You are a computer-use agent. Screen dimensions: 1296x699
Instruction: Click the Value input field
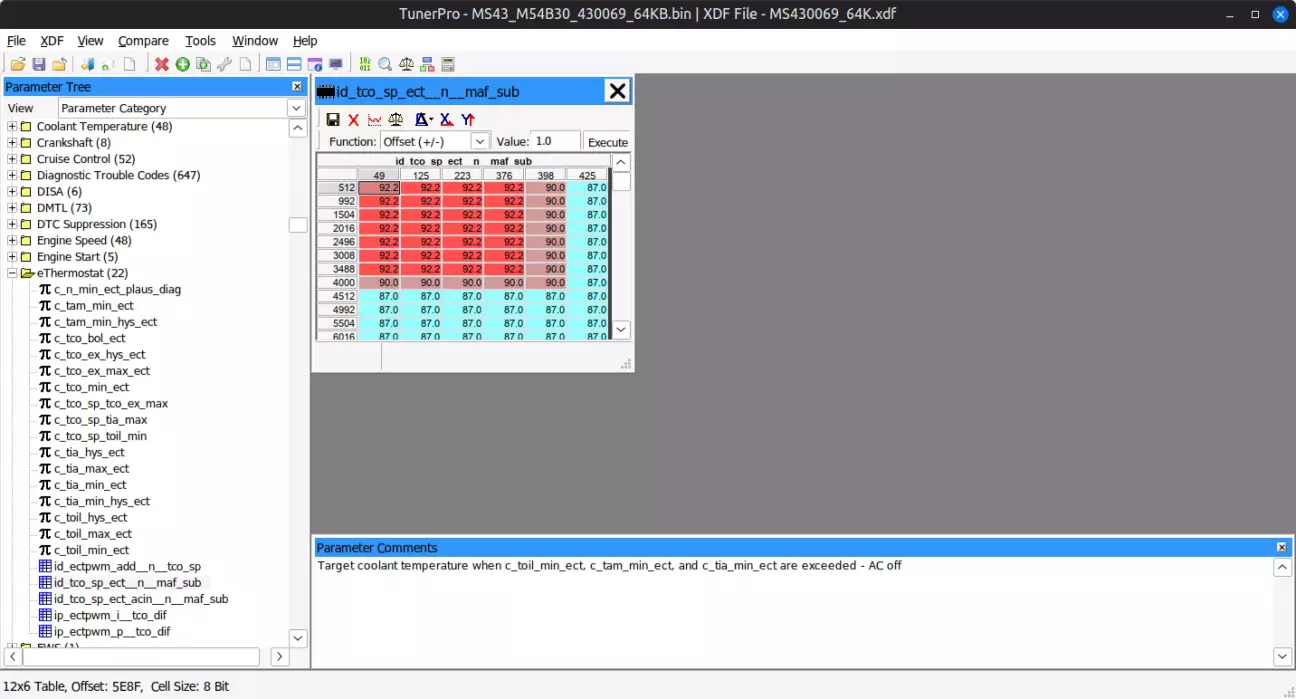click(554, 142)
